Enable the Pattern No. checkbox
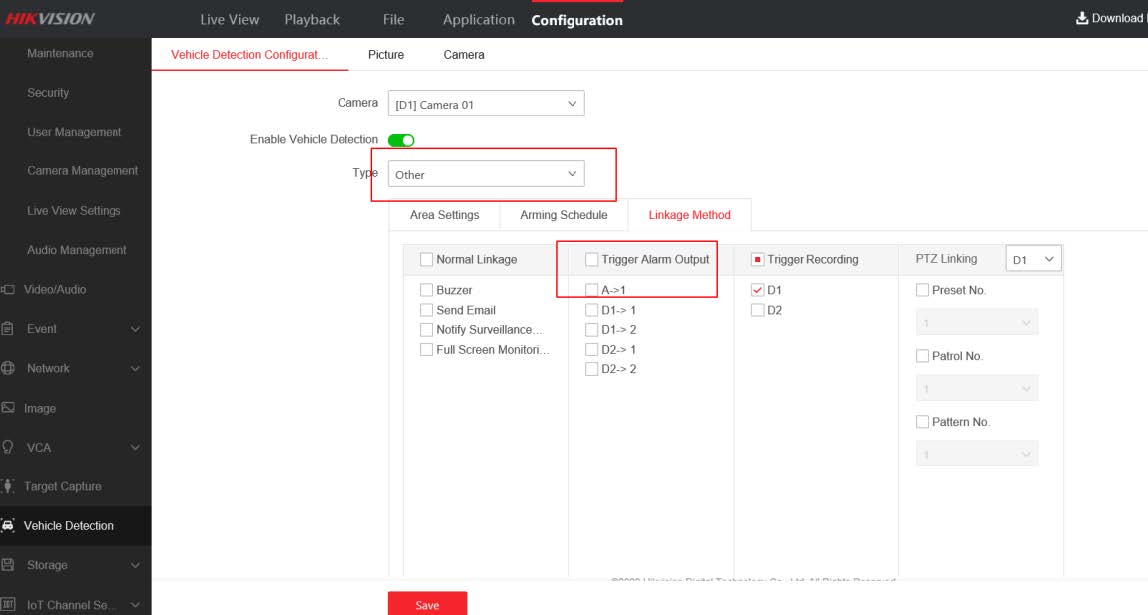1148x615 pixels. tap(922, 422)
